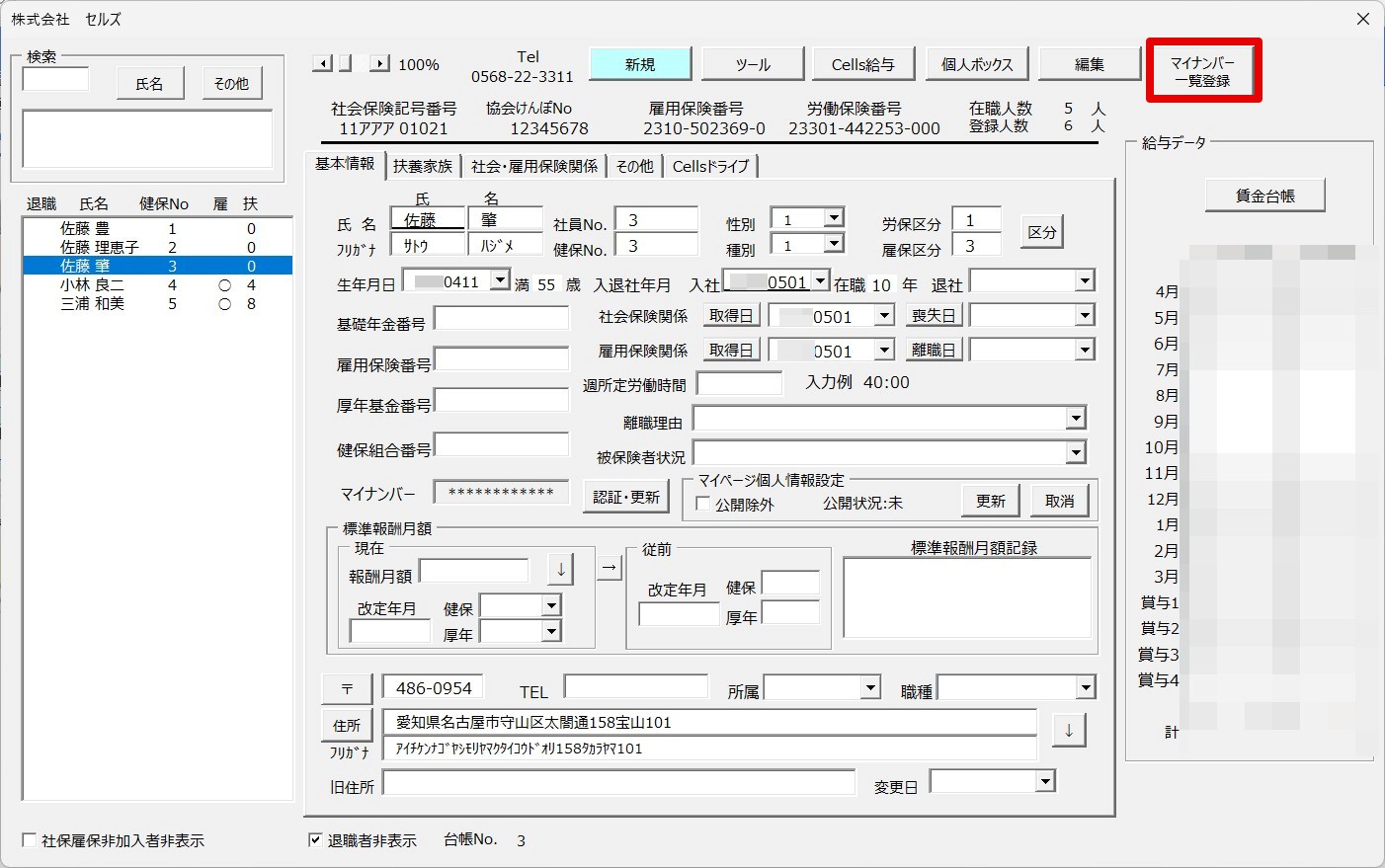The width and height of the screenshot is (1385, 868).
Task: Switch to the 基本情報 tab
Action: tap(345, 164)
